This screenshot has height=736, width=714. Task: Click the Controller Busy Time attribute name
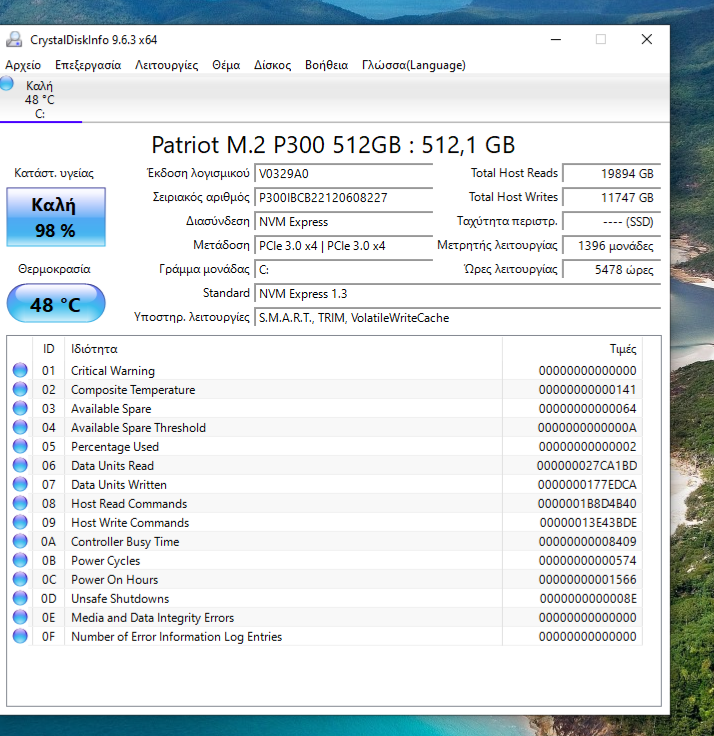(125, 542)
